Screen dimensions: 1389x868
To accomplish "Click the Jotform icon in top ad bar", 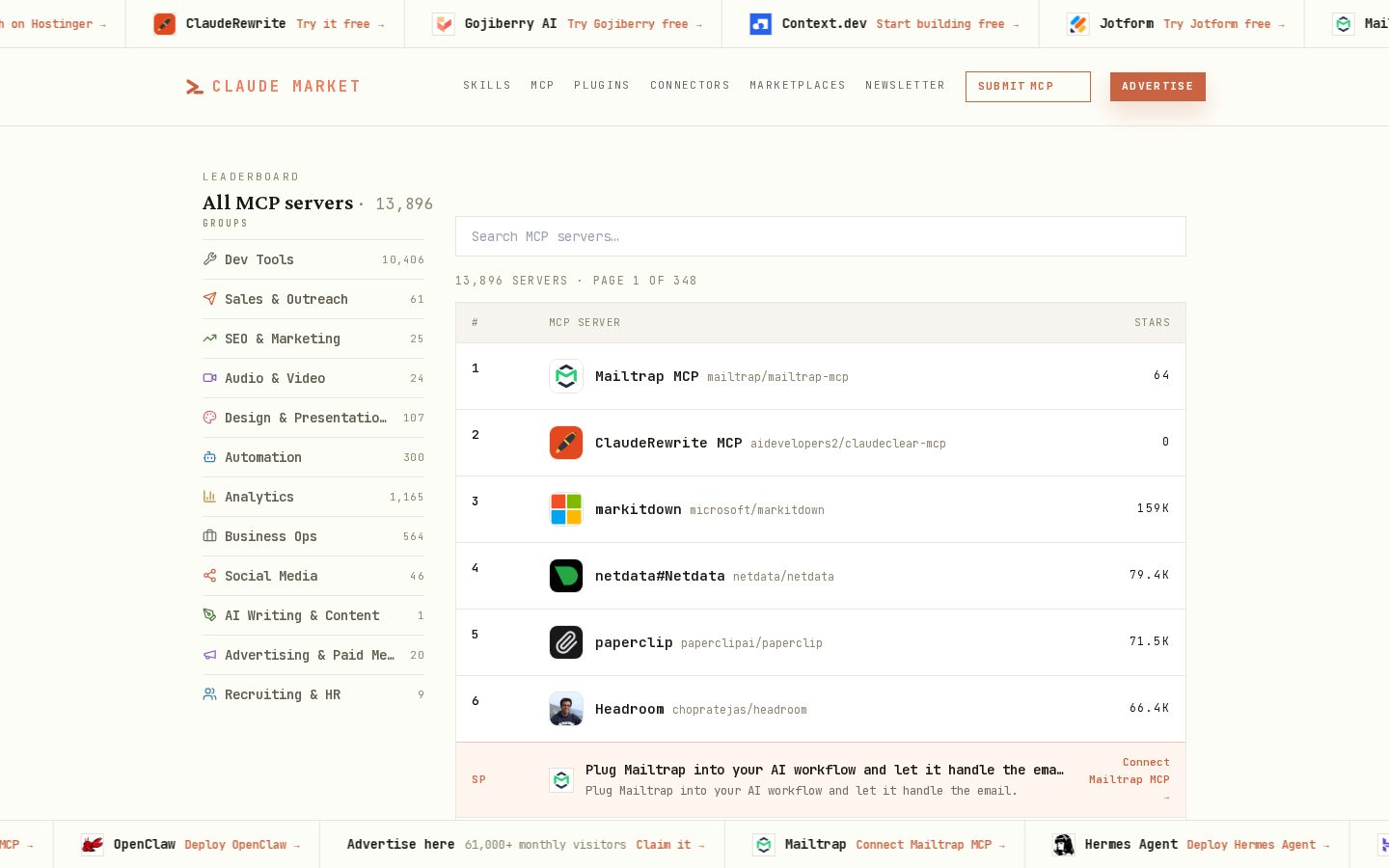I will pyautogui.click(x=1078, y=24).
